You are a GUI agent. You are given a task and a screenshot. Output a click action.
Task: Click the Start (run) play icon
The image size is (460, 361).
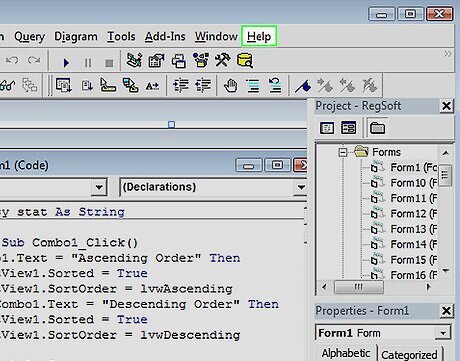pyautogui.click(x=66, y=62)
